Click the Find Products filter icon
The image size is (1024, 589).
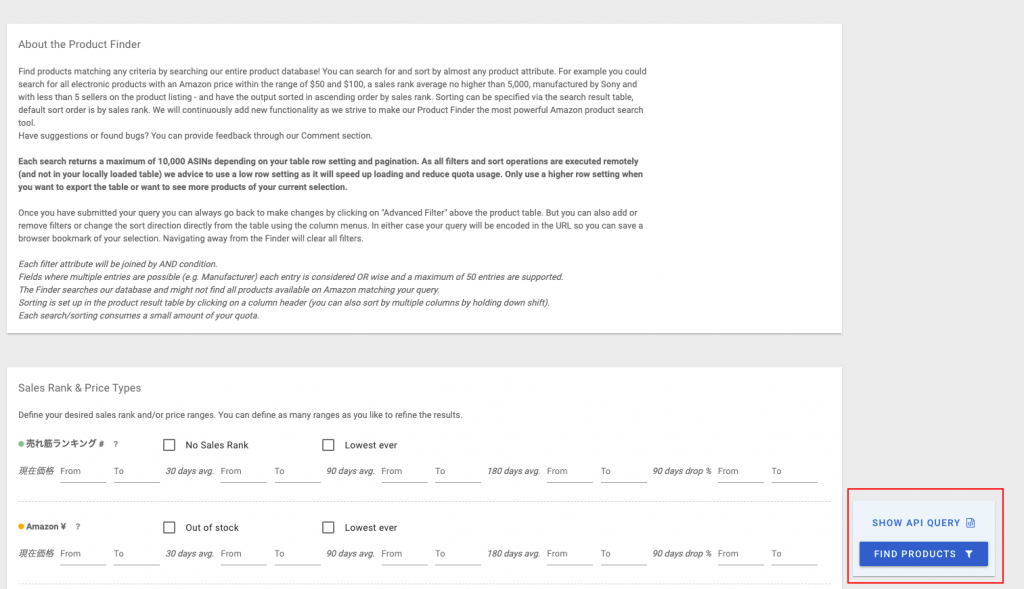tap(969, 554)
